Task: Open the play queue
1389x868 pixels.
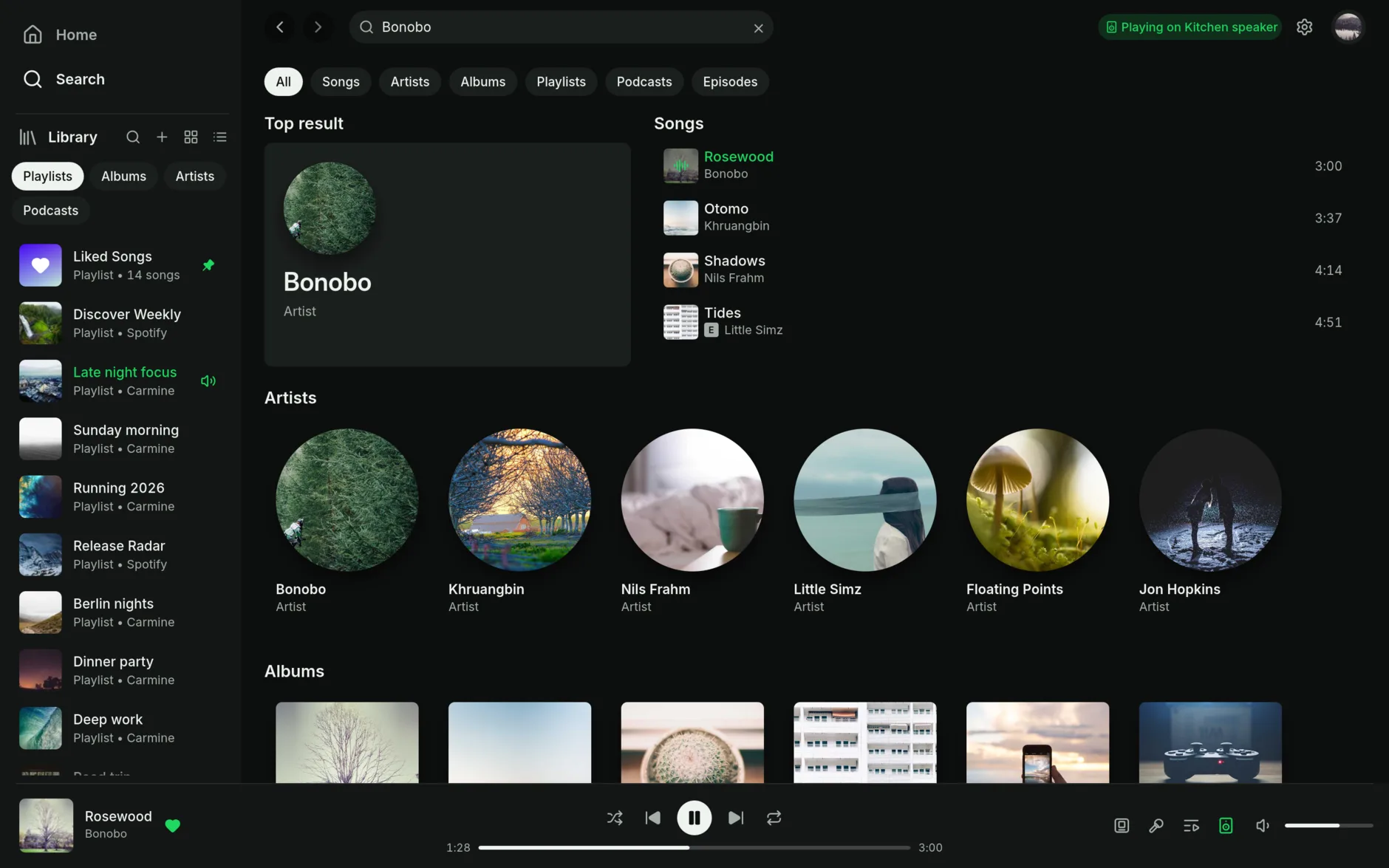Action: (x=1191, y=826)
